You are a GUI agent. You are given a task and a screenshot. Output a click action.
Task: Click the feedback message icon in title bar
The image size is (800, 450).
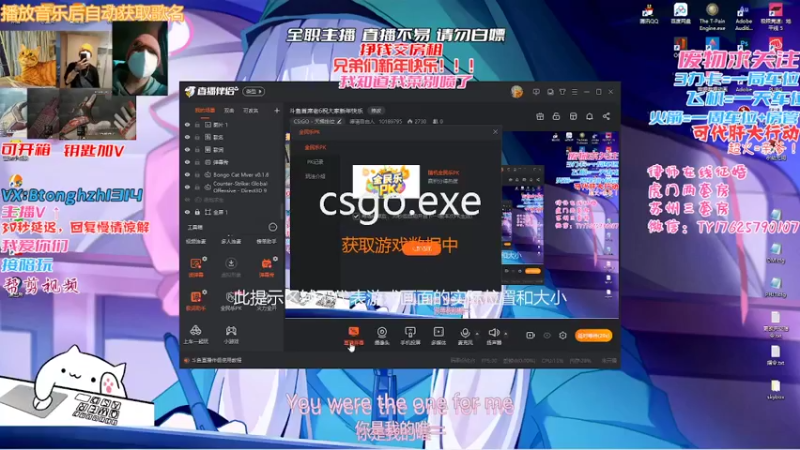pyautogui.click(x=536, y=92)
